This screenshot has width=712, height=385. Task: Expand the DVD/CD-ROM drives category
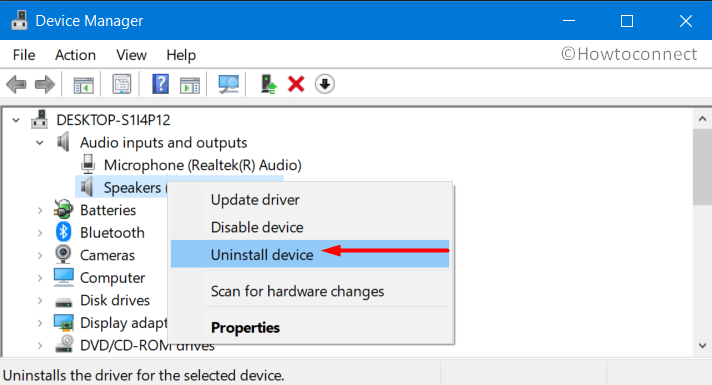click(x=40, y=346)
